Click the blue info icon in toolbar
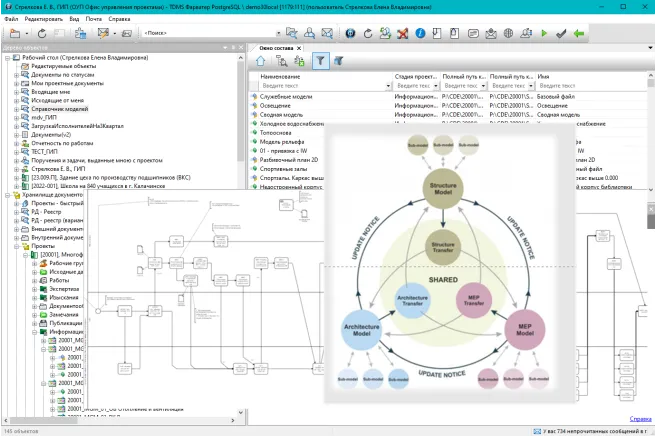The width and height of the screenshot is (656, 436). point(420,33)
